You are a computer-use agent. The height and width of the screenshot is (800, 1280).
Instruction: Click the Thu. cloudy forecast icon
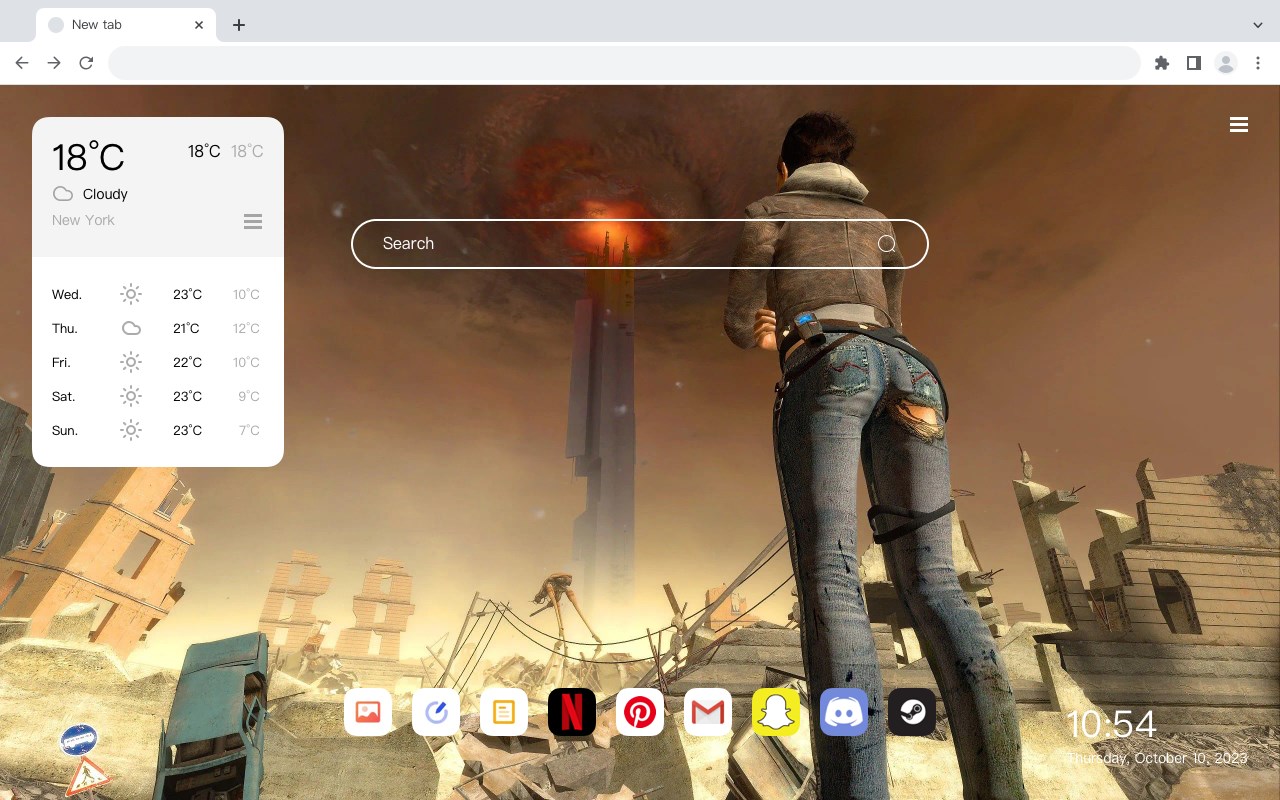click(131, 328)
